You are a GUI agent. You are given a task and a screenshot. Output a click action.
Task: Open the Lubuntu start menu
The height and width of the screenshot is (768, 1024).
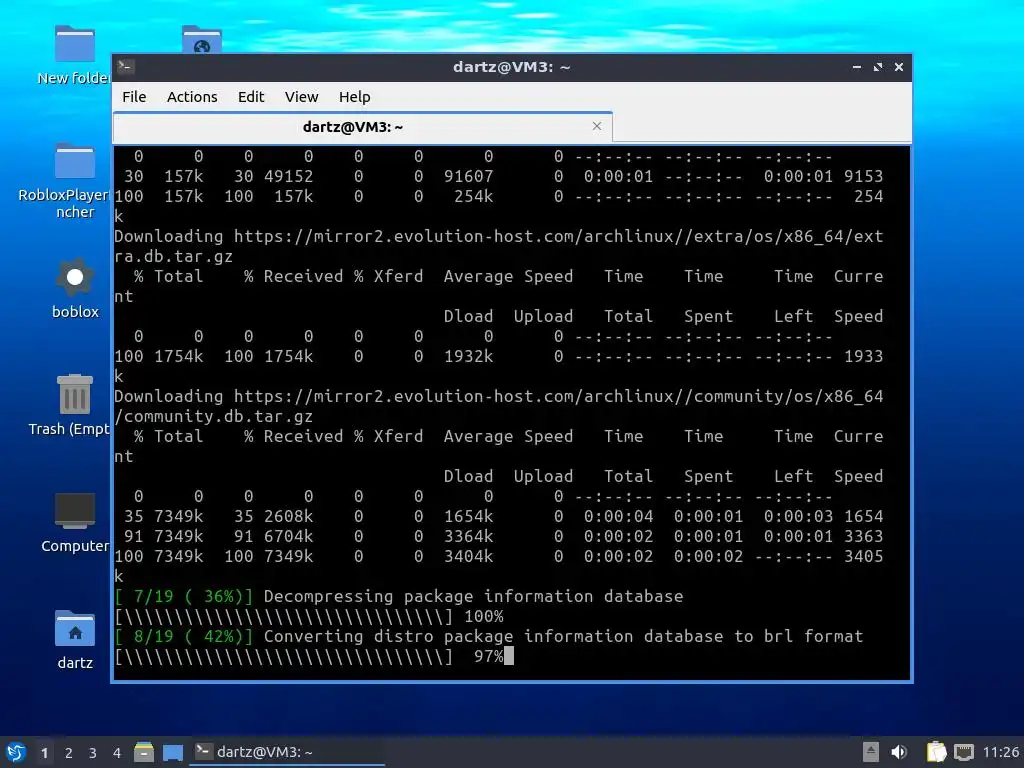[x=16, y=752]
